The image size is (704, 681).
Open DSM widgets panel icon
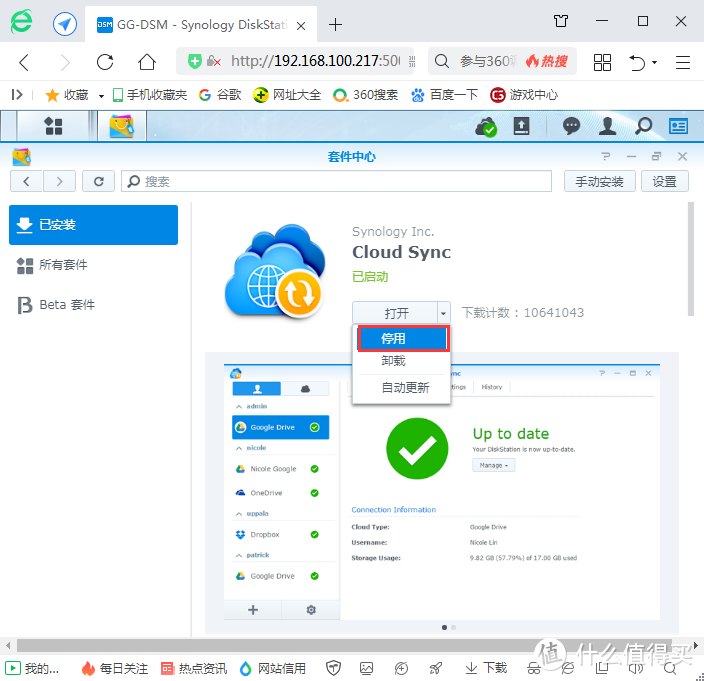(678, 126)
